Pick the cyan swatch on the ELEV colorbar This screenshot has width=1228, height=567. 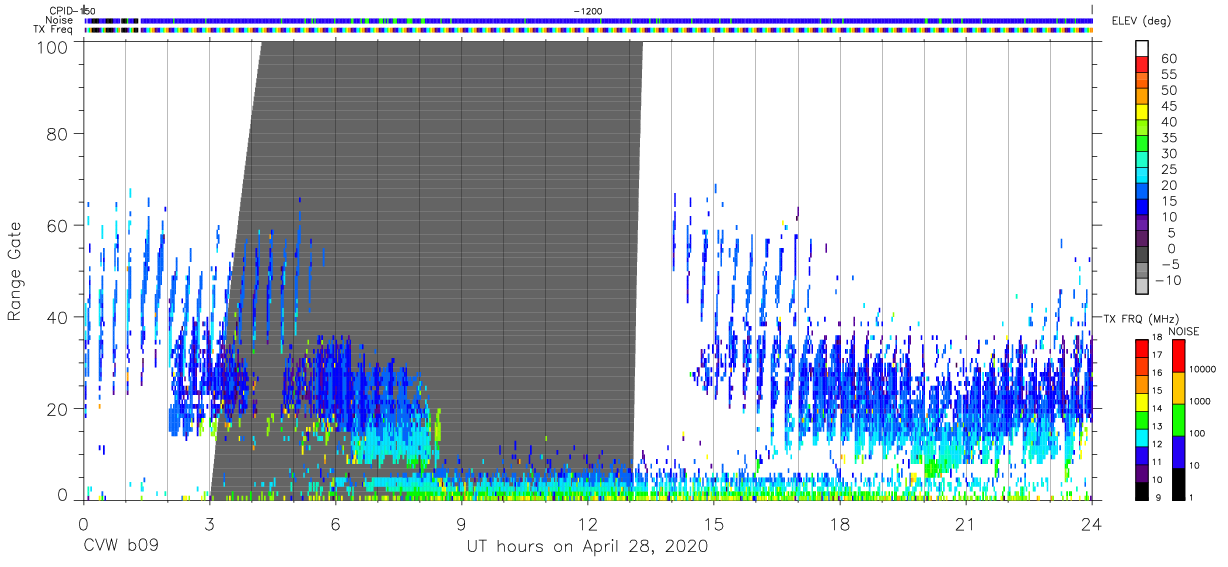1142,176
